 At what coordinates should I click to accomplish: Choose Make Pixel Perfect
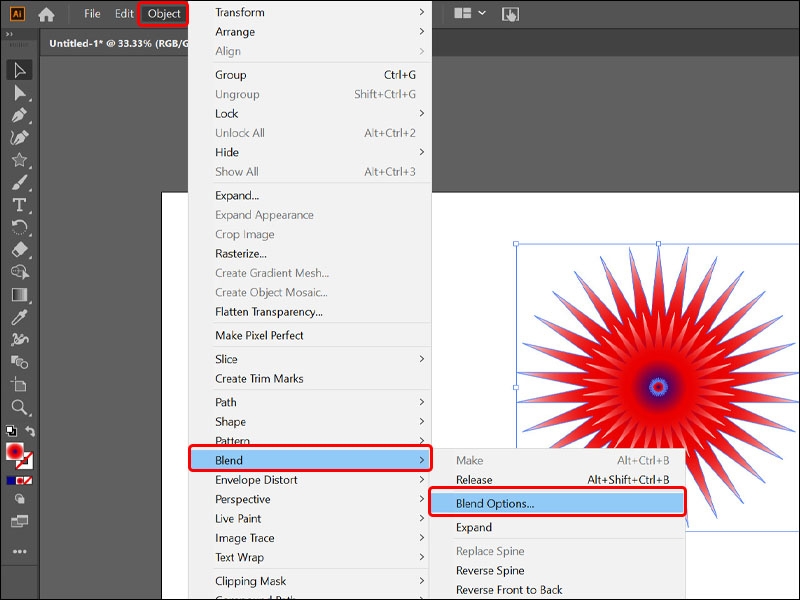(x=310, y=335)
